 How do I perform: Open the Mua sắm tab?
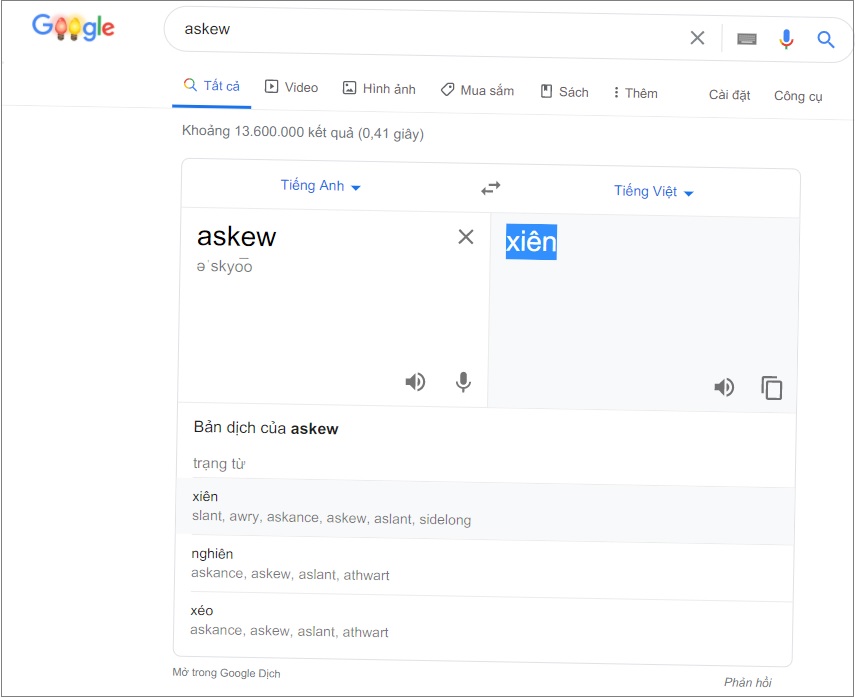477,91
